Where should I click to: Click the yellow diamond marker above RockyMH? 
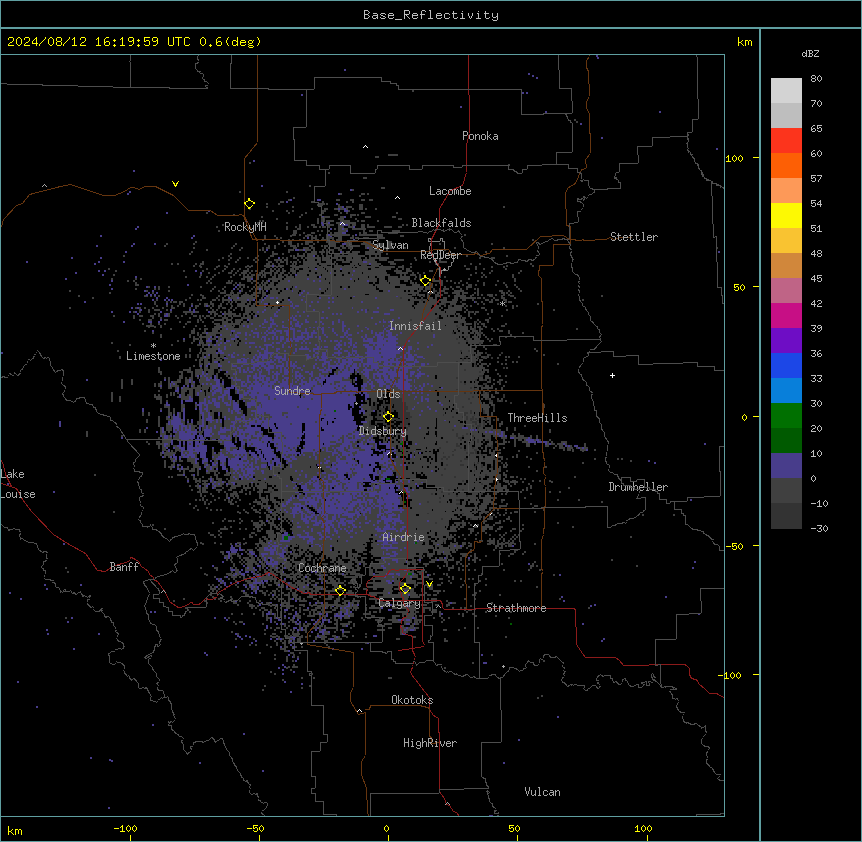[x=250, y=204]
